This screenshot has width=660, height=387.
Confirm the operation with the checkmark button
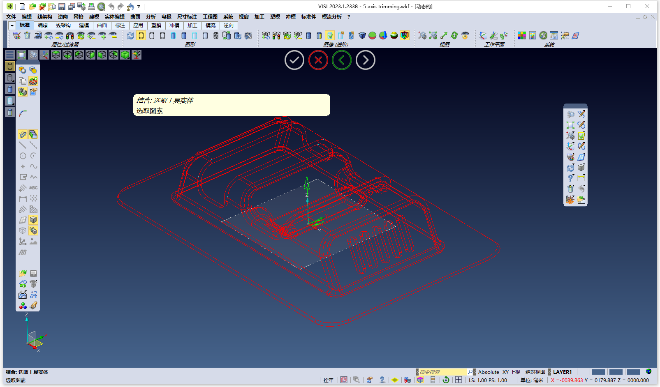pyautogui.click(x=294, y=60)
